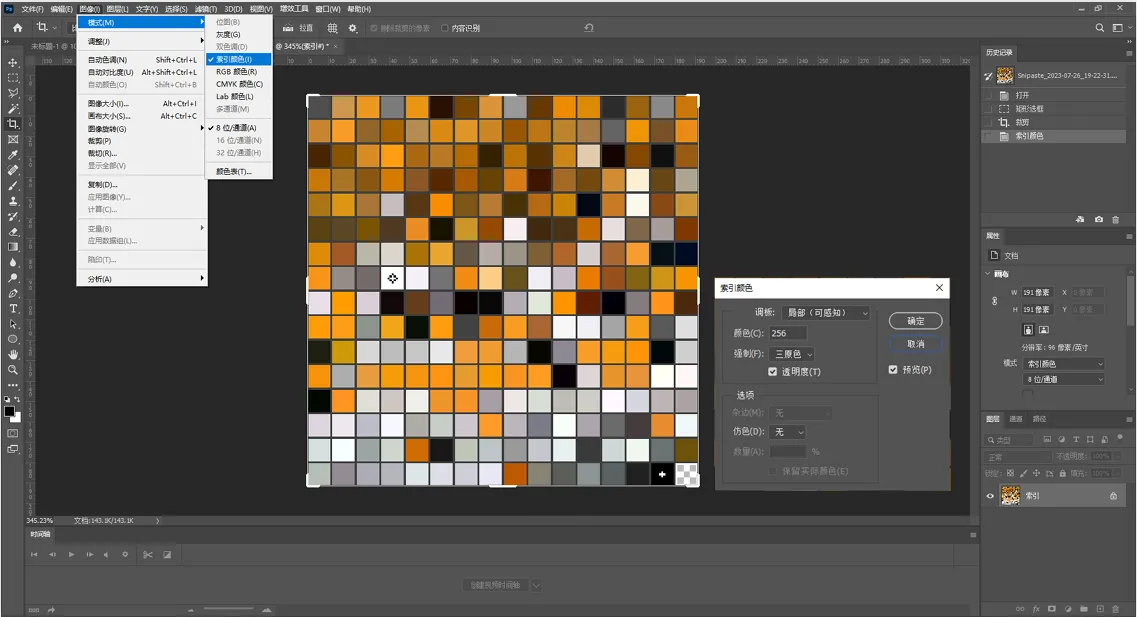The height and width of the screenshot is (617, 1137).
Task: Click the foreground color swatch
Action: [x=9, y=412]
